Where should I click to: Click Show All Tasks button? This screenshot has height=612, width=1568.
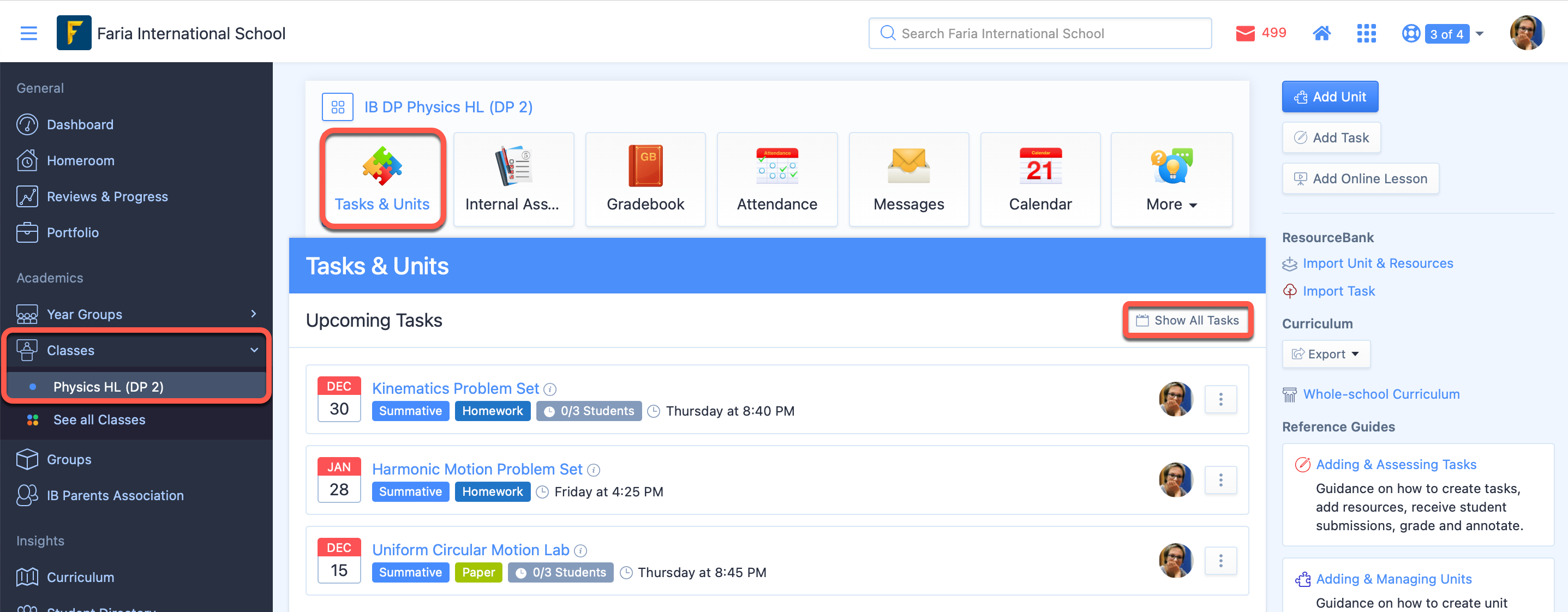point(1187,320)
